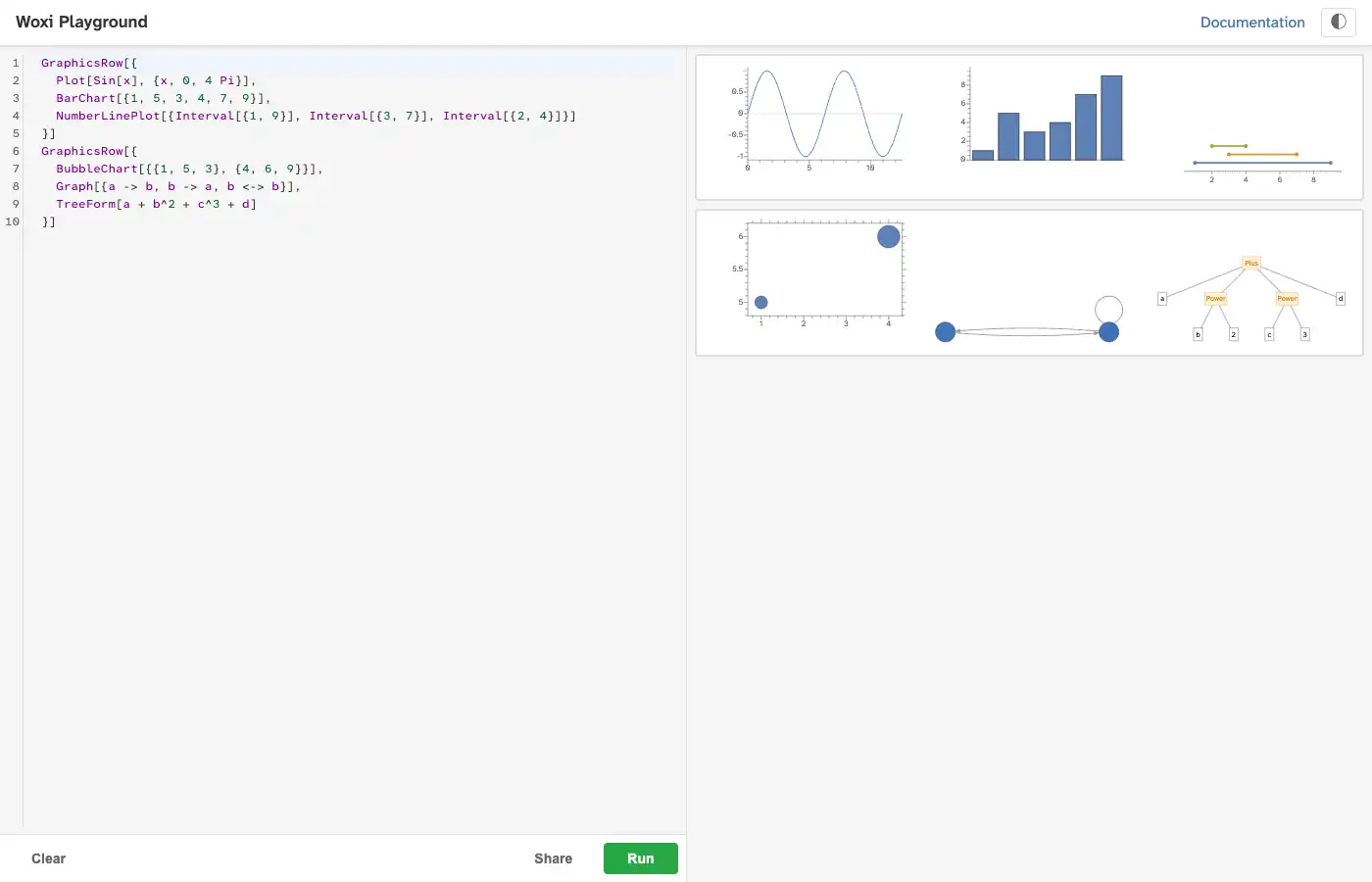Click the tallest bar in the bar chart

(x=1111, y=118)
